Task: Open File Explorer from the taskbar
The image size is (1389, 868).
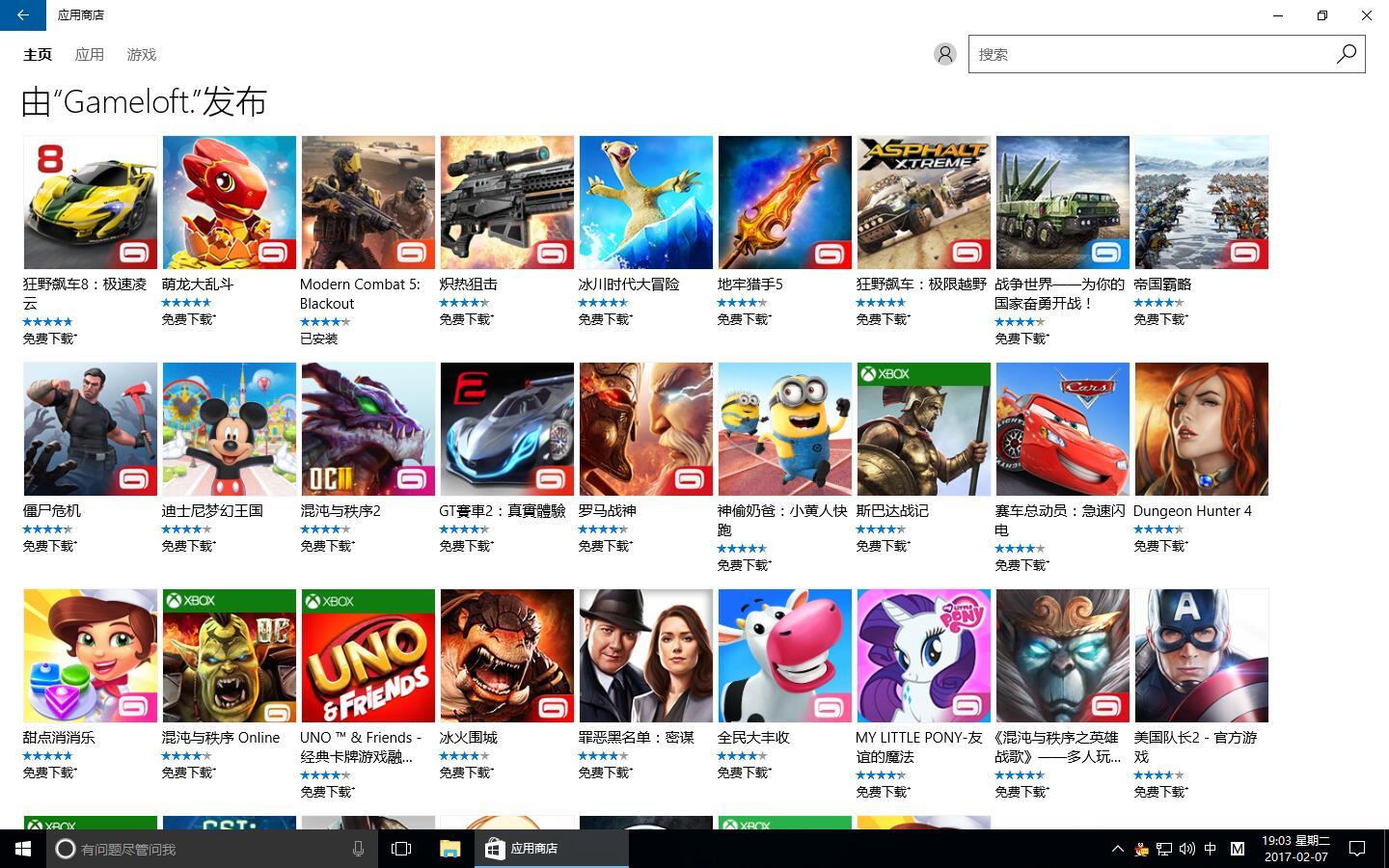Action: (x=449, y=849)
